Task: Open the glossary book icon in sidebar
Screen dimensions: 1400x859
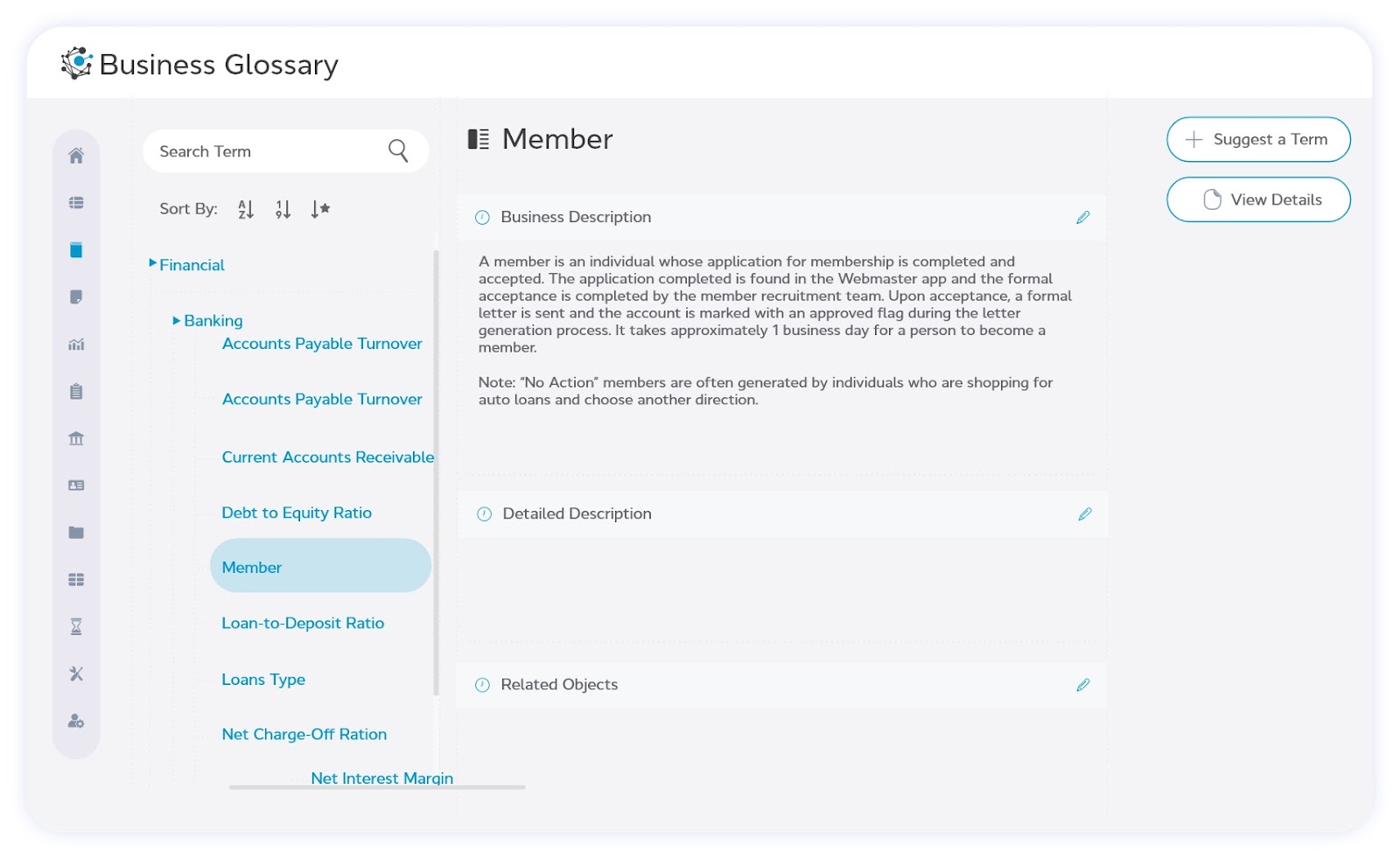Action: coord(76,250)
